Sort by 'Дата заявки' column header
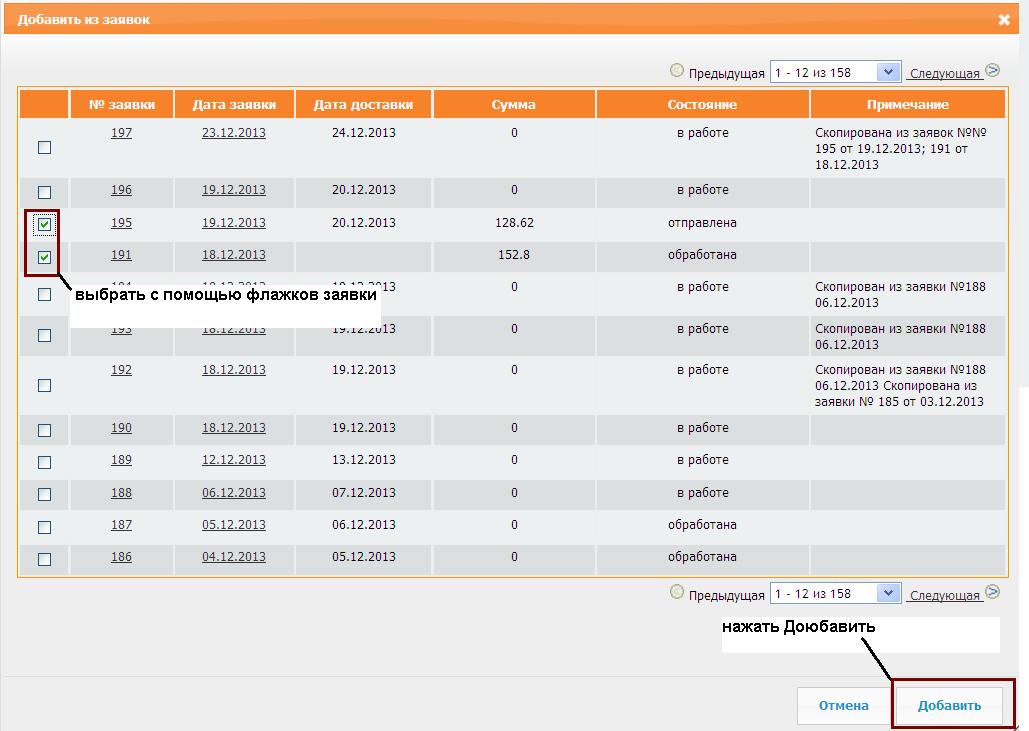The image size is (1029, 731). pyautogui.click(x=234, y=104)
